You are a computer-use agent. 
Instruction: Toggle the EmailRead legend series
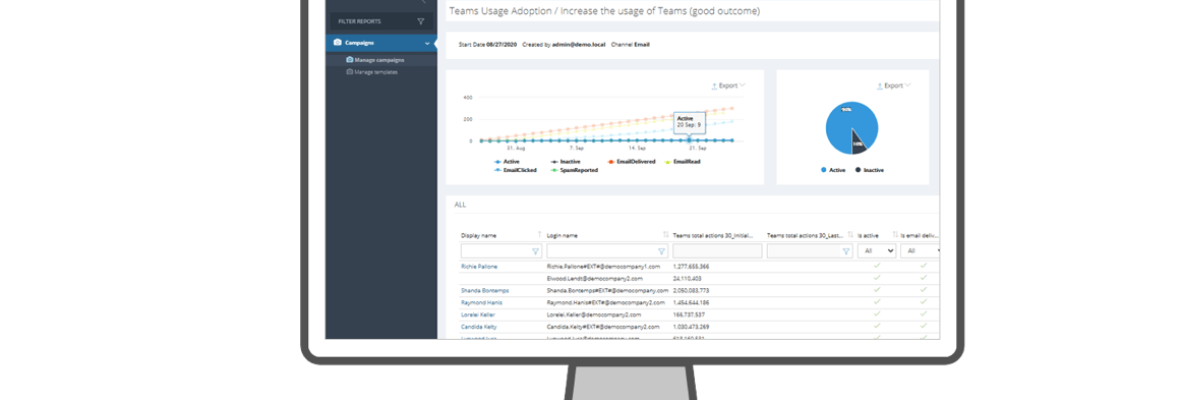point(684,162)
